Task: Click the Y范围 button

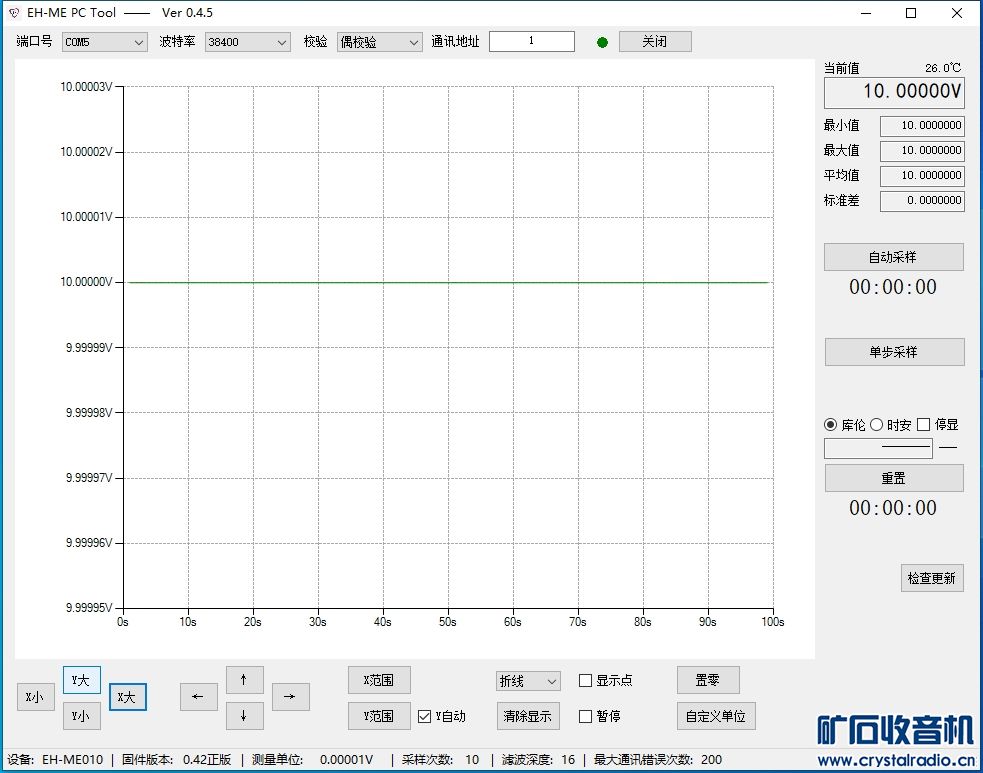Action: pyautogui.click(x=379, y=716)
